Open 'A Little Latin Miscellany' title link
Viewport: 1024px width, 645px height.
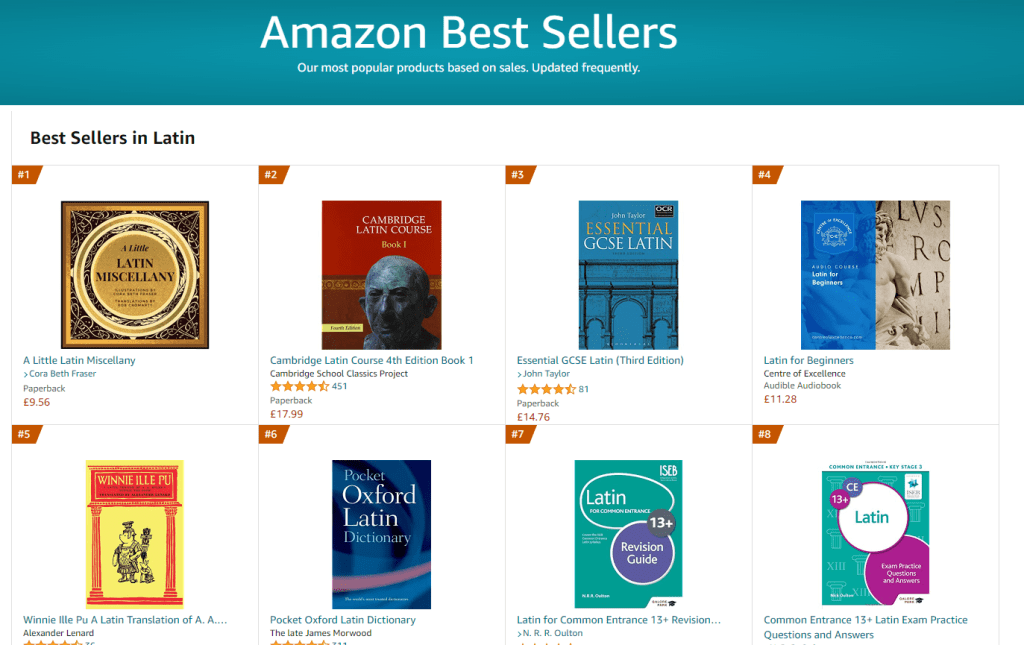pos(79,360)
